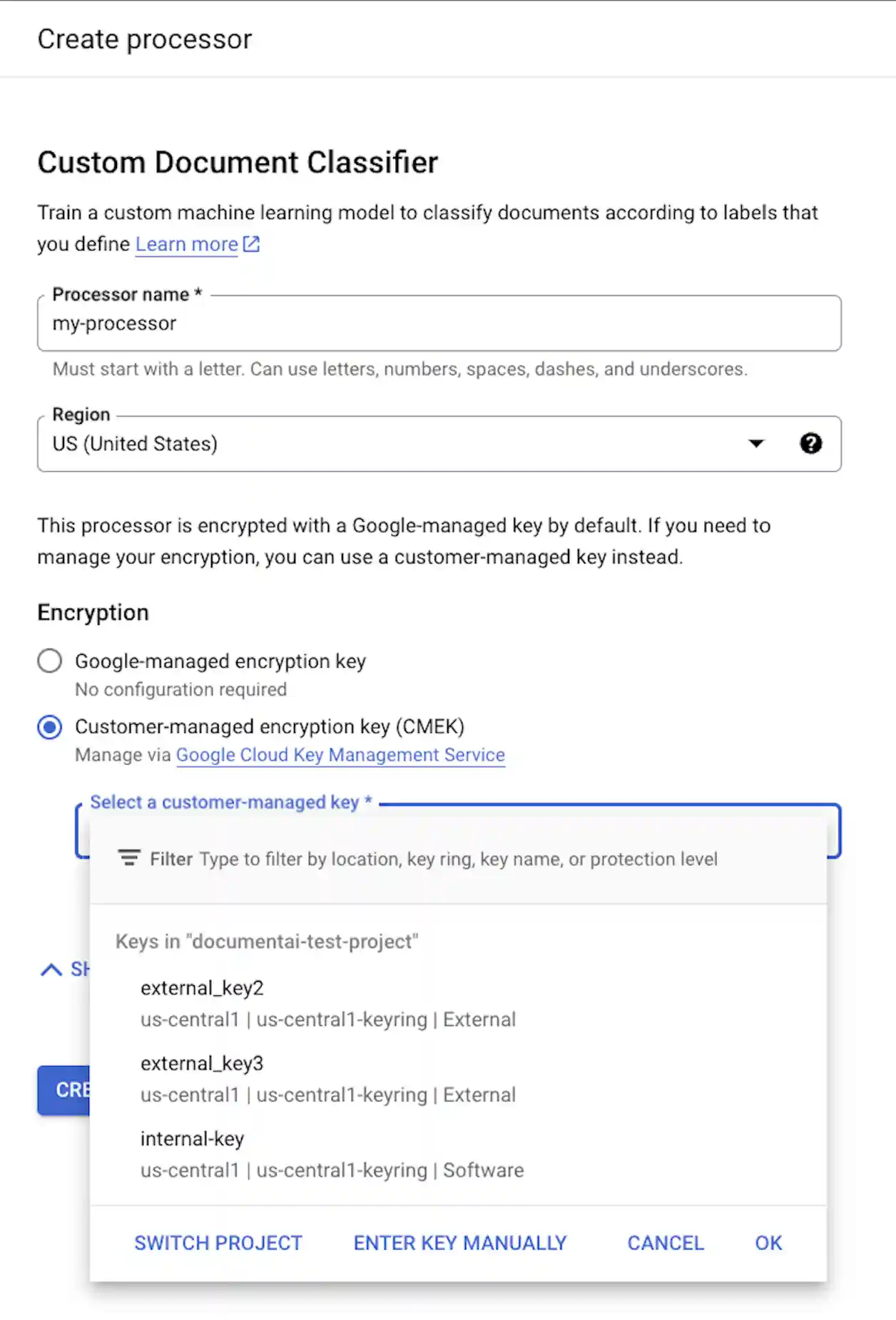
Task: Click the external-link icon beside Learn more
Action: (x=252, y=244)
